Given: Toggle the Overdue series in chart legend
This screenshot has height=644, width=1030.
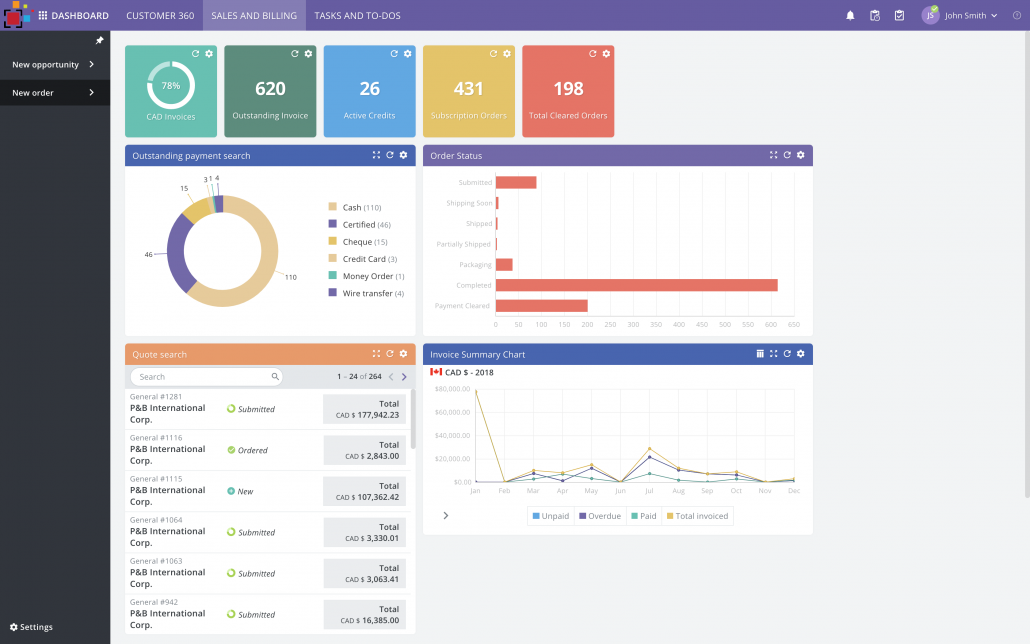Looking at the screenshot, I should coord(599,516).
